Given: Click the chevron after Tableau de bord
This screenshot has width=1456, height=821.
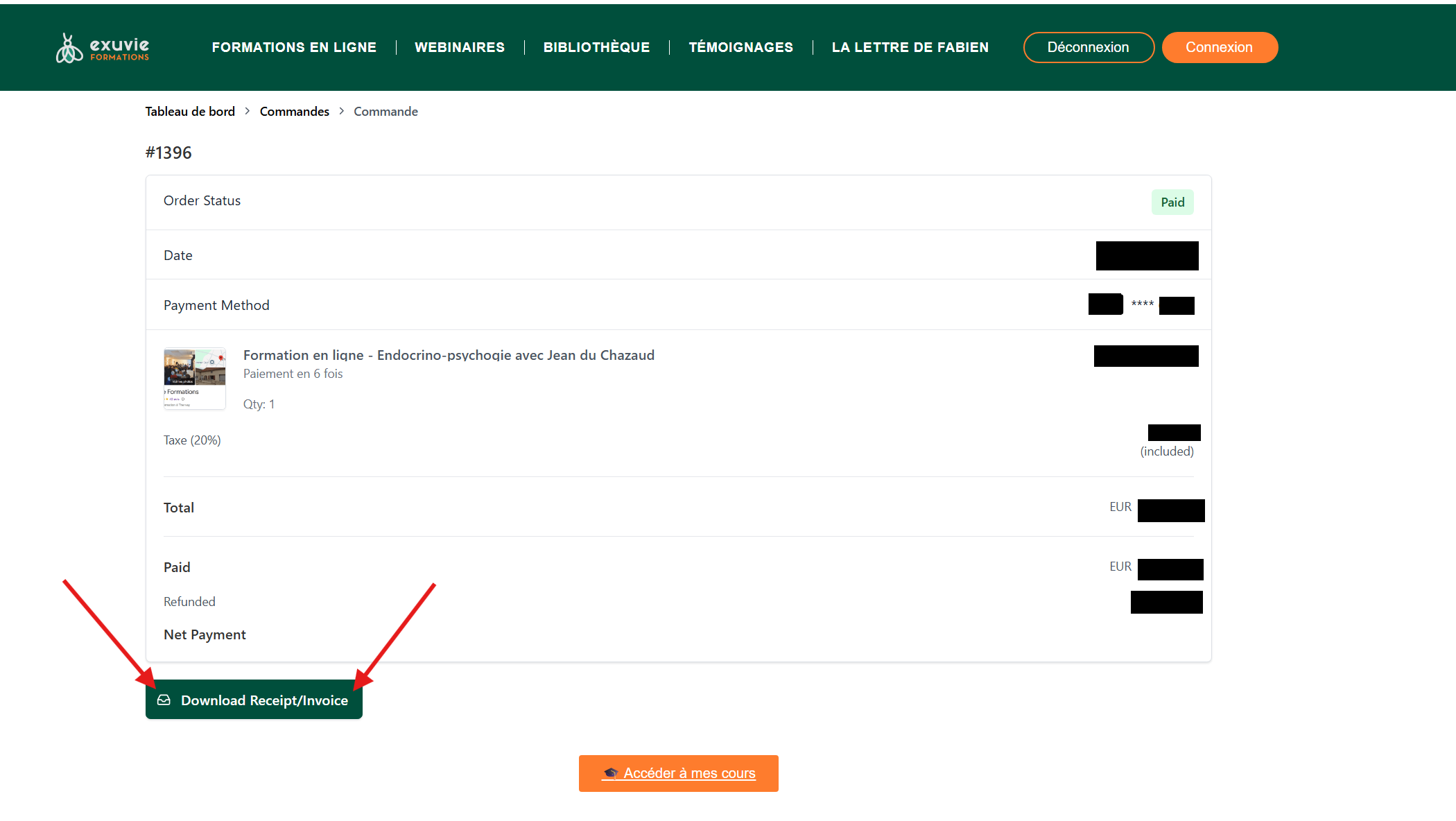Looking at the screenshot, I should point(248,111).
